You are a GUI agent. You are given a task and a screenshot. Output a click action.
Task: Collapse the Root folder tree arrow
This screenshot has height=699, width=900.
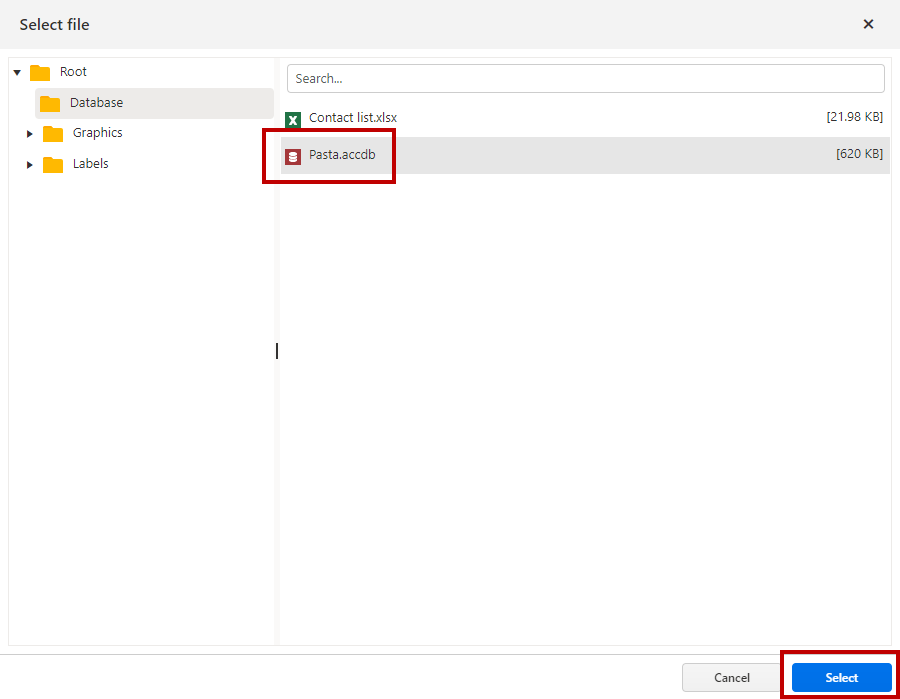(x=17, y=73)
